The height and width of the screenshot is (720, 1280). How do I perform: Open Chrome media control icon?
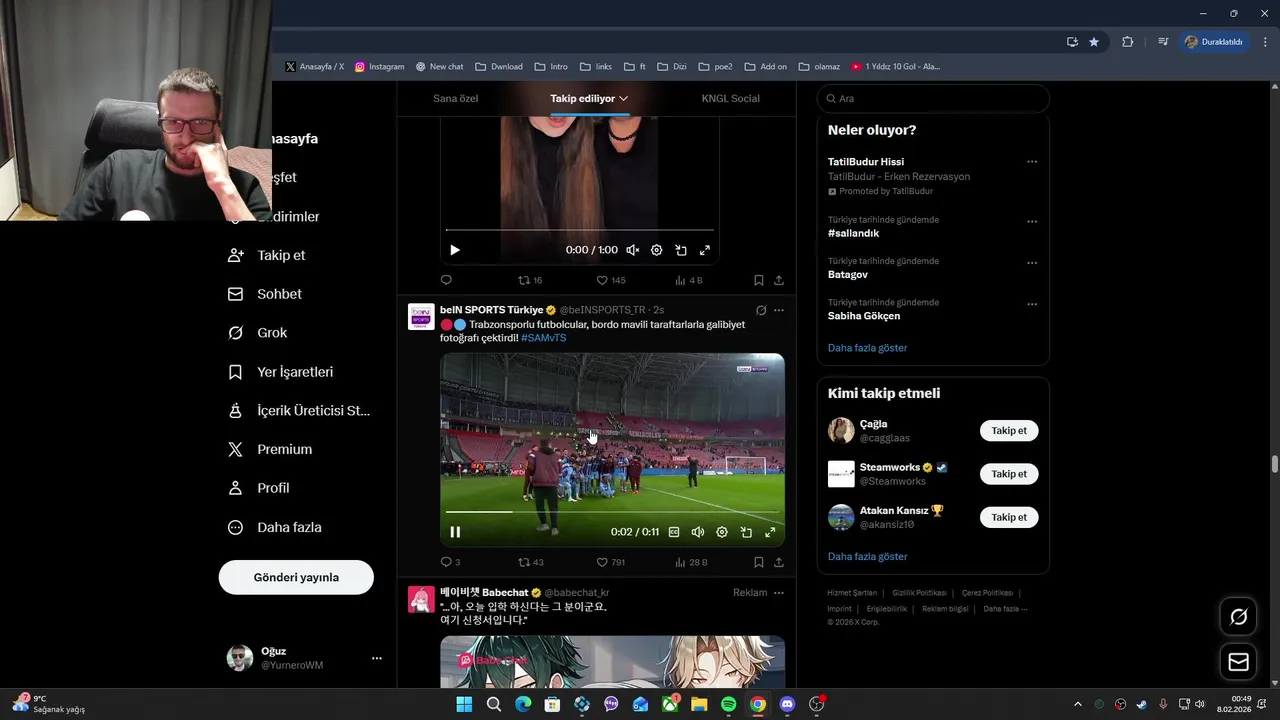point(1163,42)
